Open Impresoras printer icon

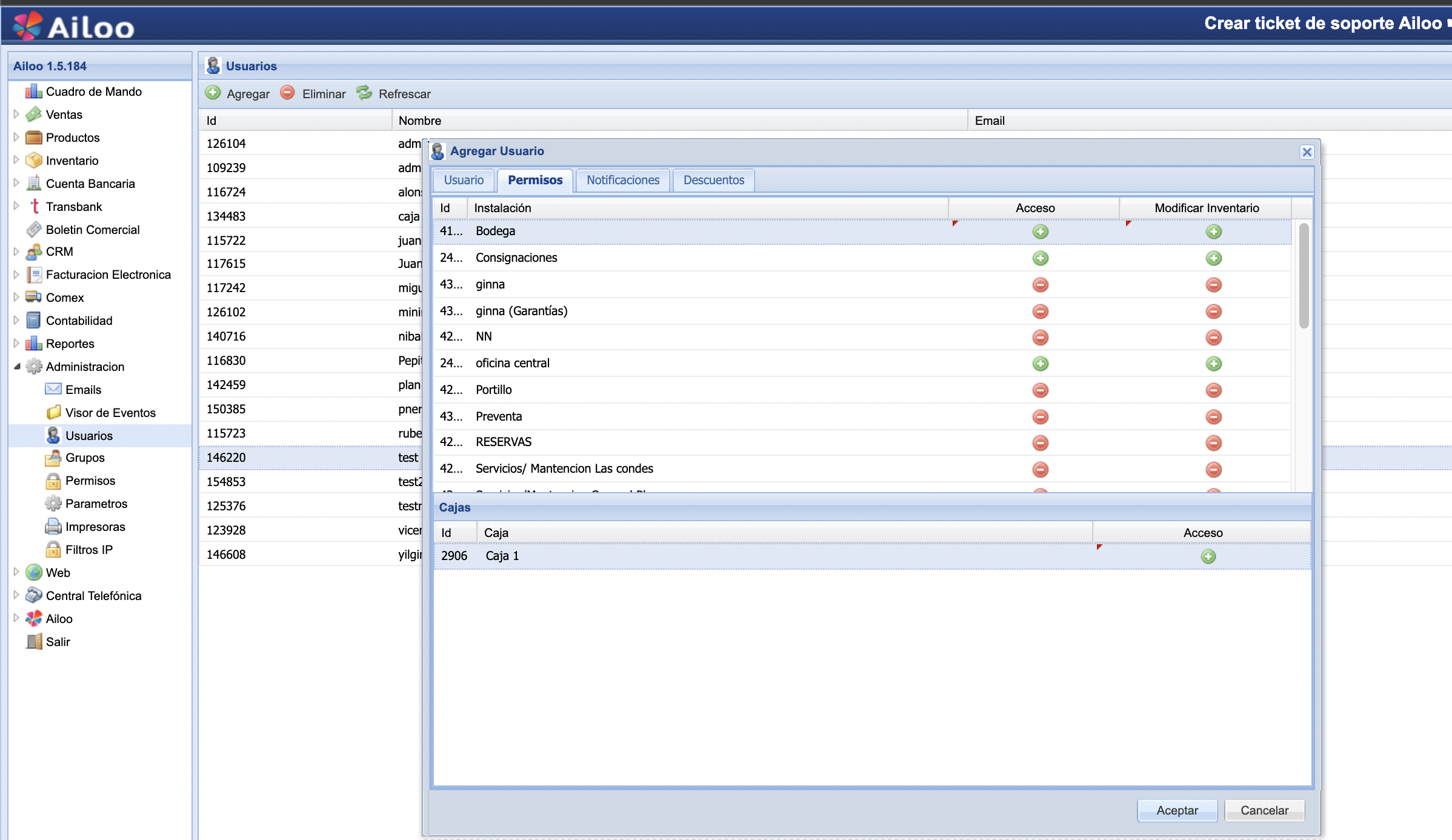(53, 527)
